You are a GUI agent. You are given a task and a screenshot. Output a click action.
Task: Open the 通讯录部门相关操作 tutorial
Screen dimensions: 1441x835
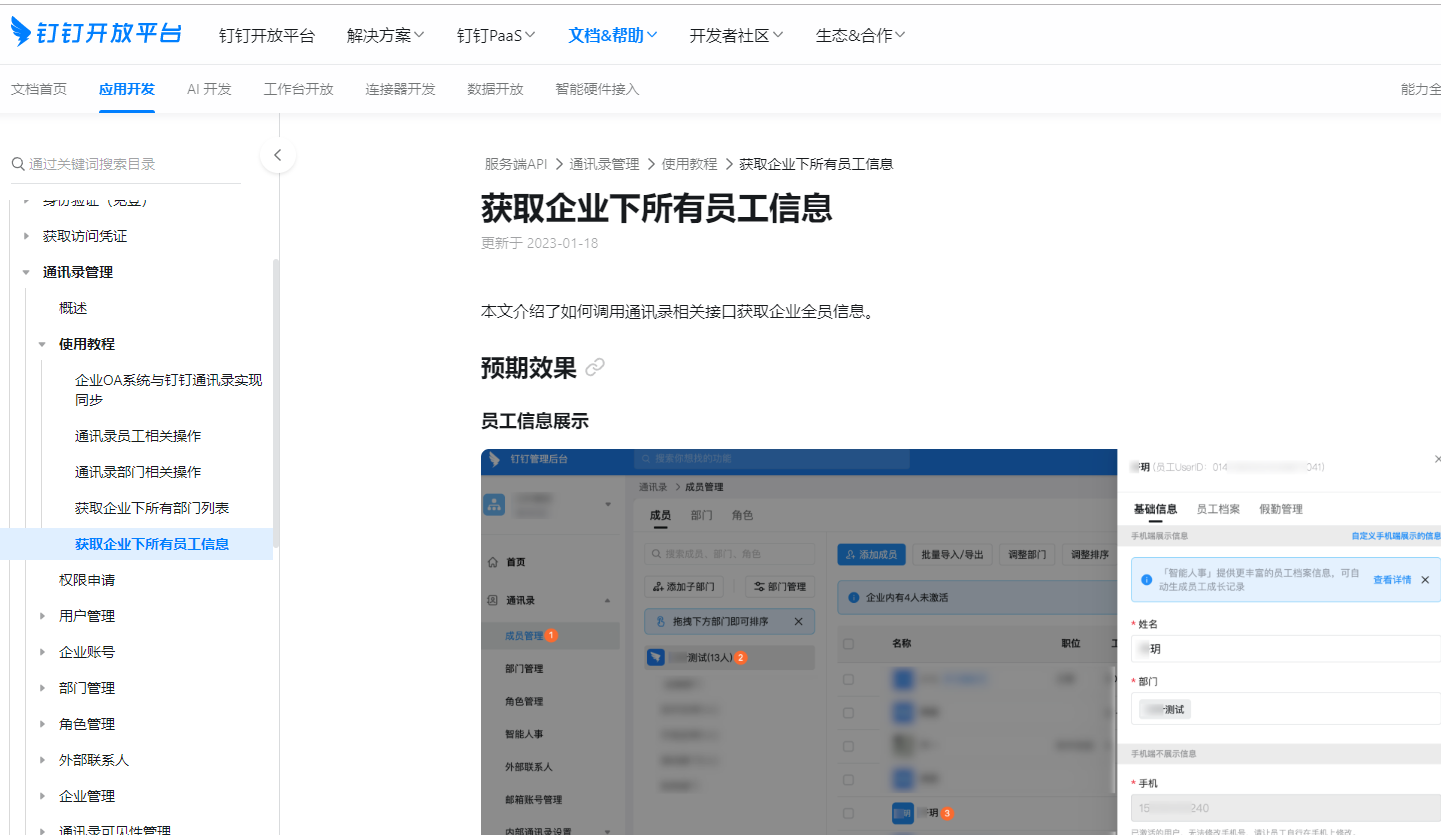click(138, 472)
